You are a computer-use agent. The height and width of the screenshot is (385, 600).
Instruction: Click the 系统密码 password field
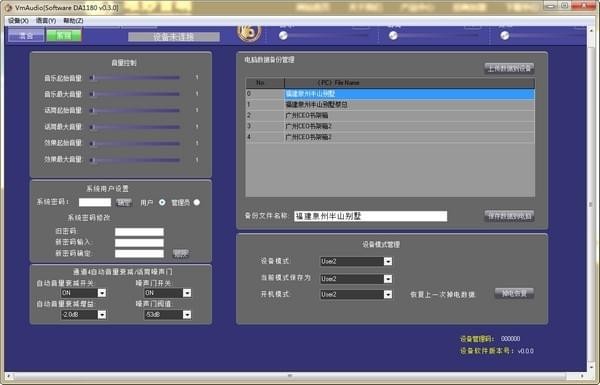coord(95,202)
